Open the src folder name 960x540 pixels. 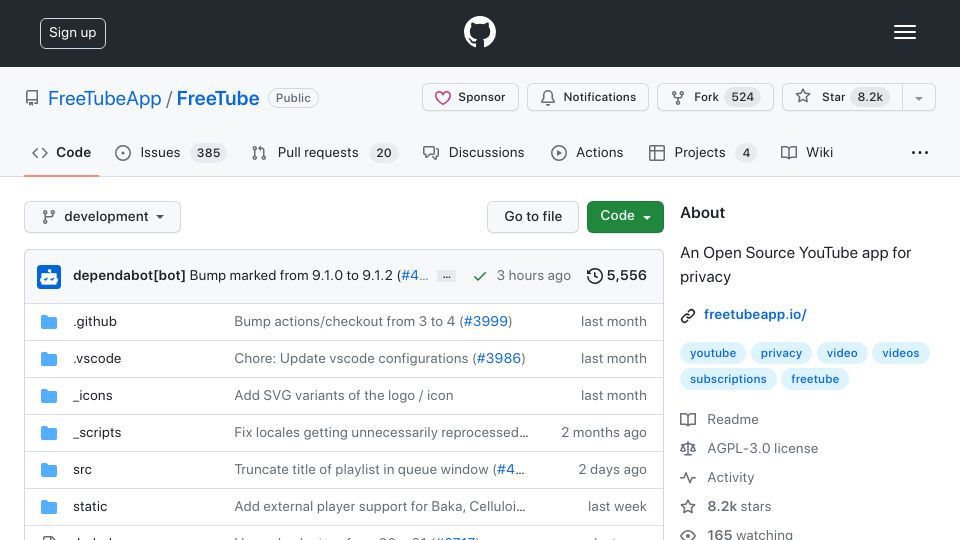pyautogui.click(x=82, y=470)
